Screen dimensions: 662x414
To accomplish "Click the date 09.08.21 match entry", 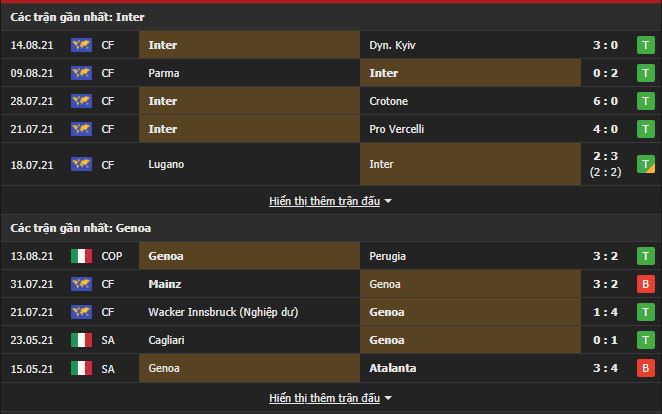I will tap(31, 73).
